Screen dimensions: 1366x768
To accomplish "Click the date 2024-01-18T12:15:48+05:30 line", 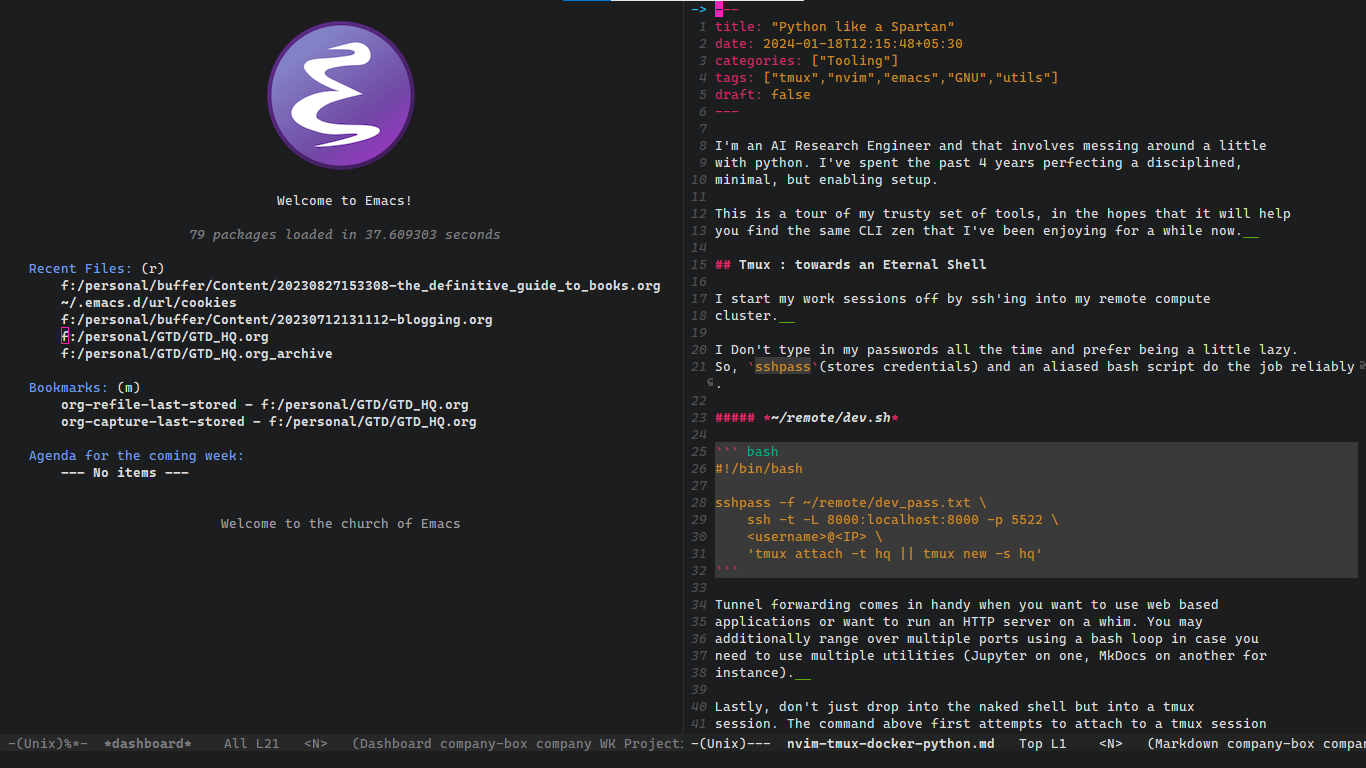I will 839,43.
